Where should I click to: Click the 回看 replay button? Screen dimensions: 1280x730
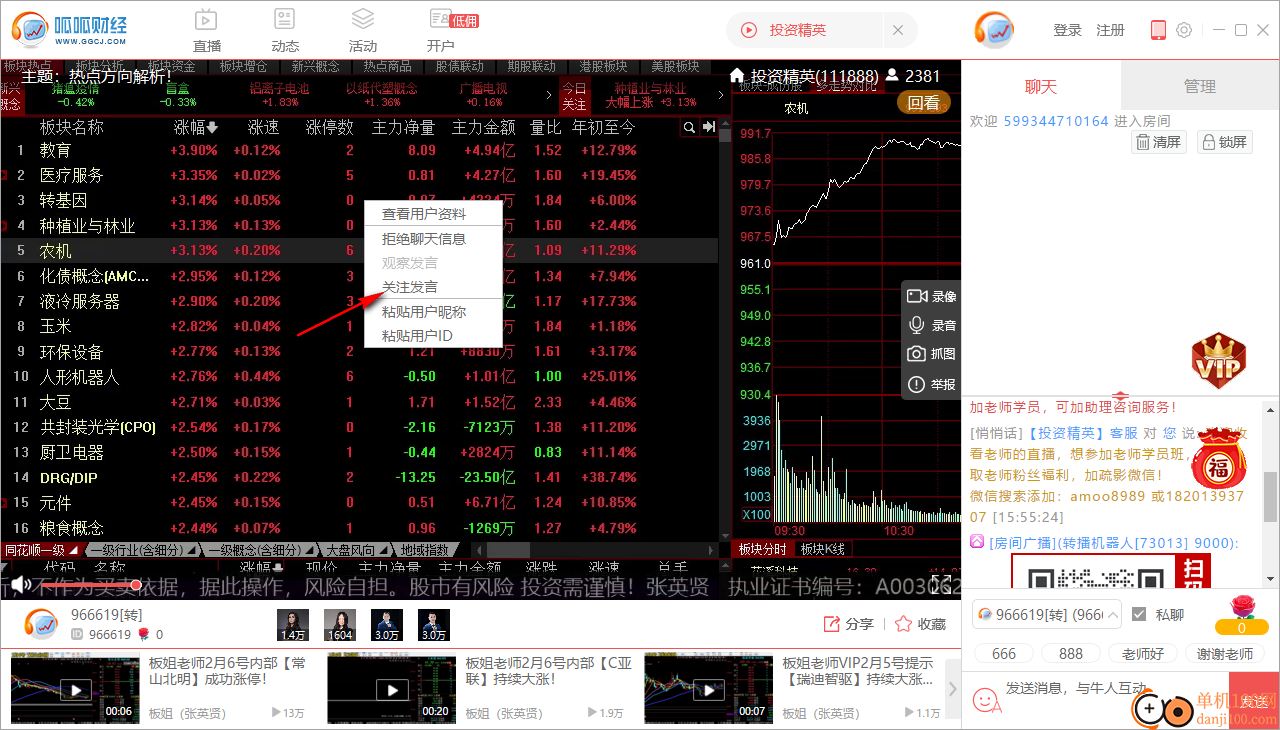923,102
